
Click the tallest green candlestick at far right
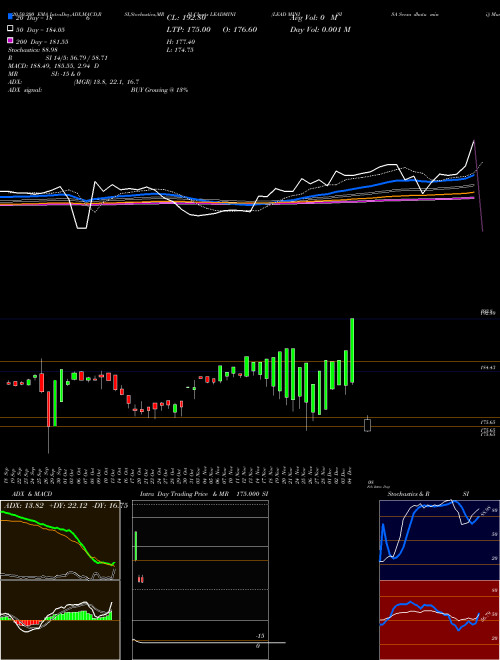352,351
